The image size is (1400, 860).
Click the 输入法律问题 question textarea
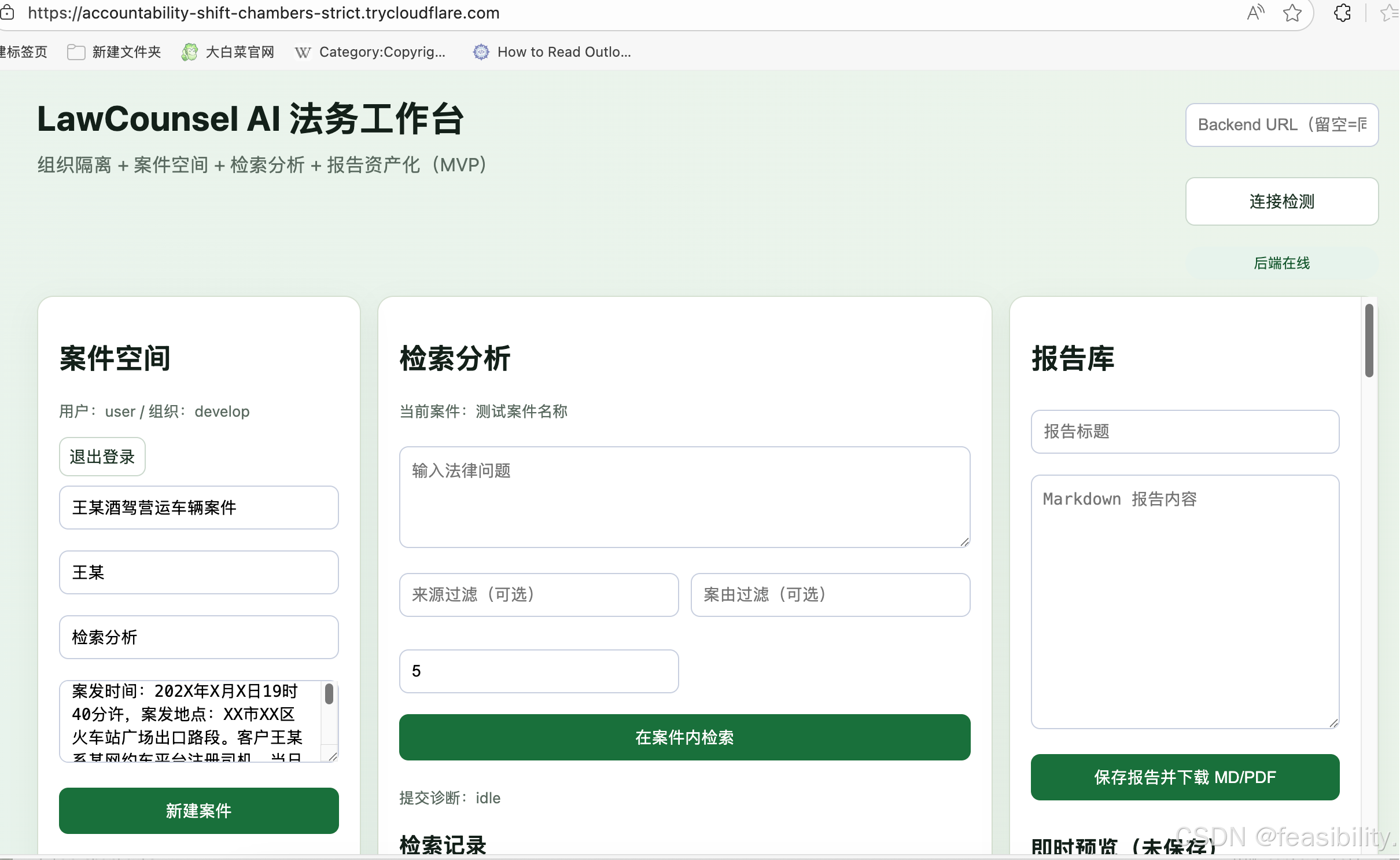[x=684, y=497]
